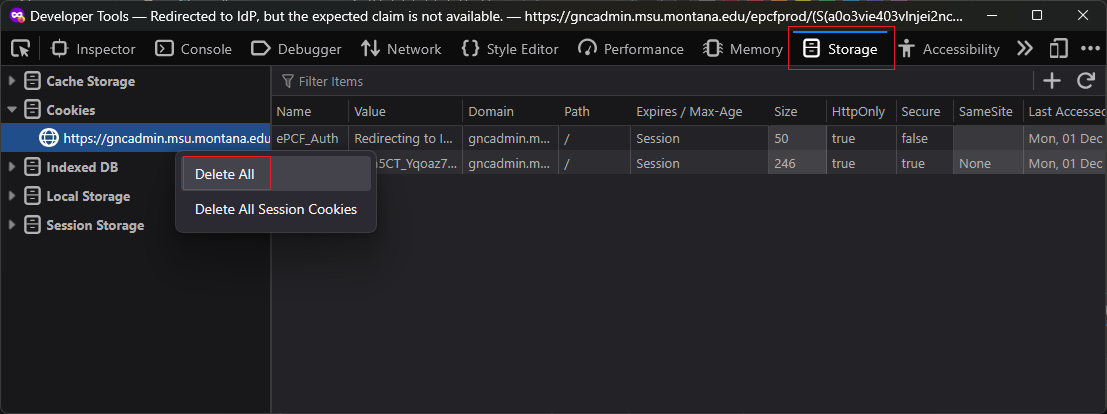Click the Local Storage database icon

point(32,196)
